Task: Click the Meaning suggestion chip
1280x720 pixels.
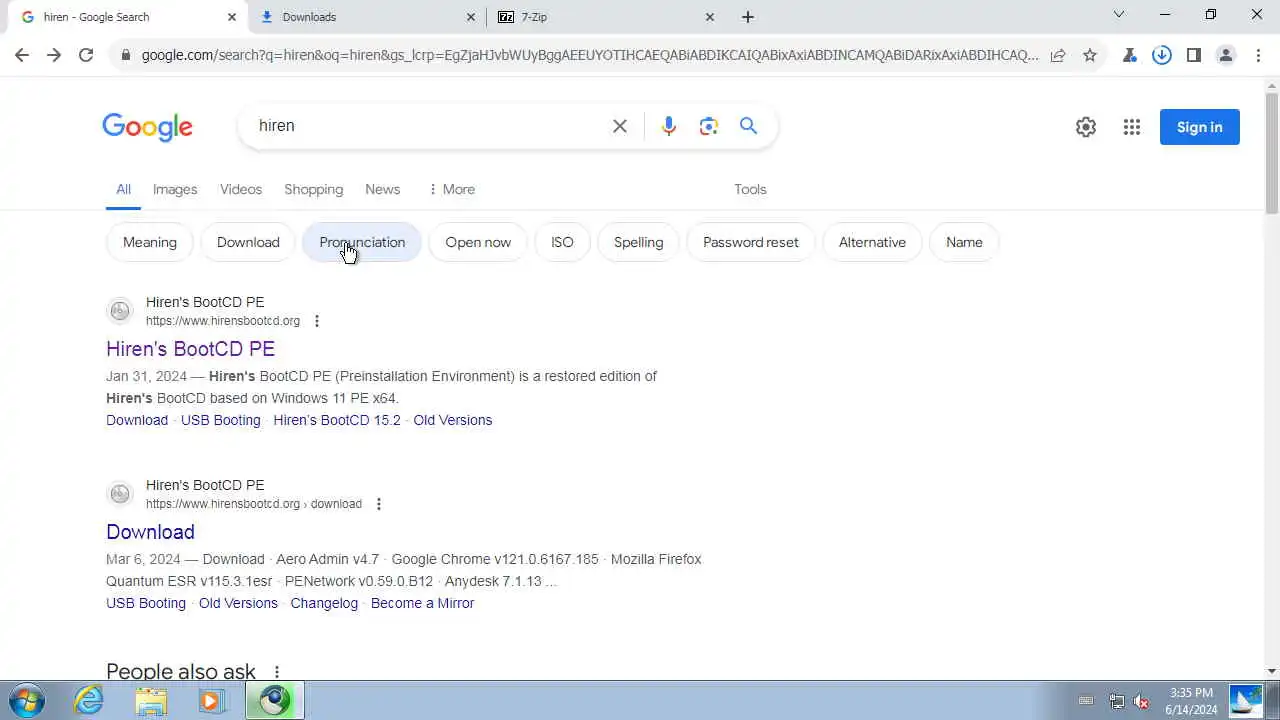Action: click(x=150, y=242)
